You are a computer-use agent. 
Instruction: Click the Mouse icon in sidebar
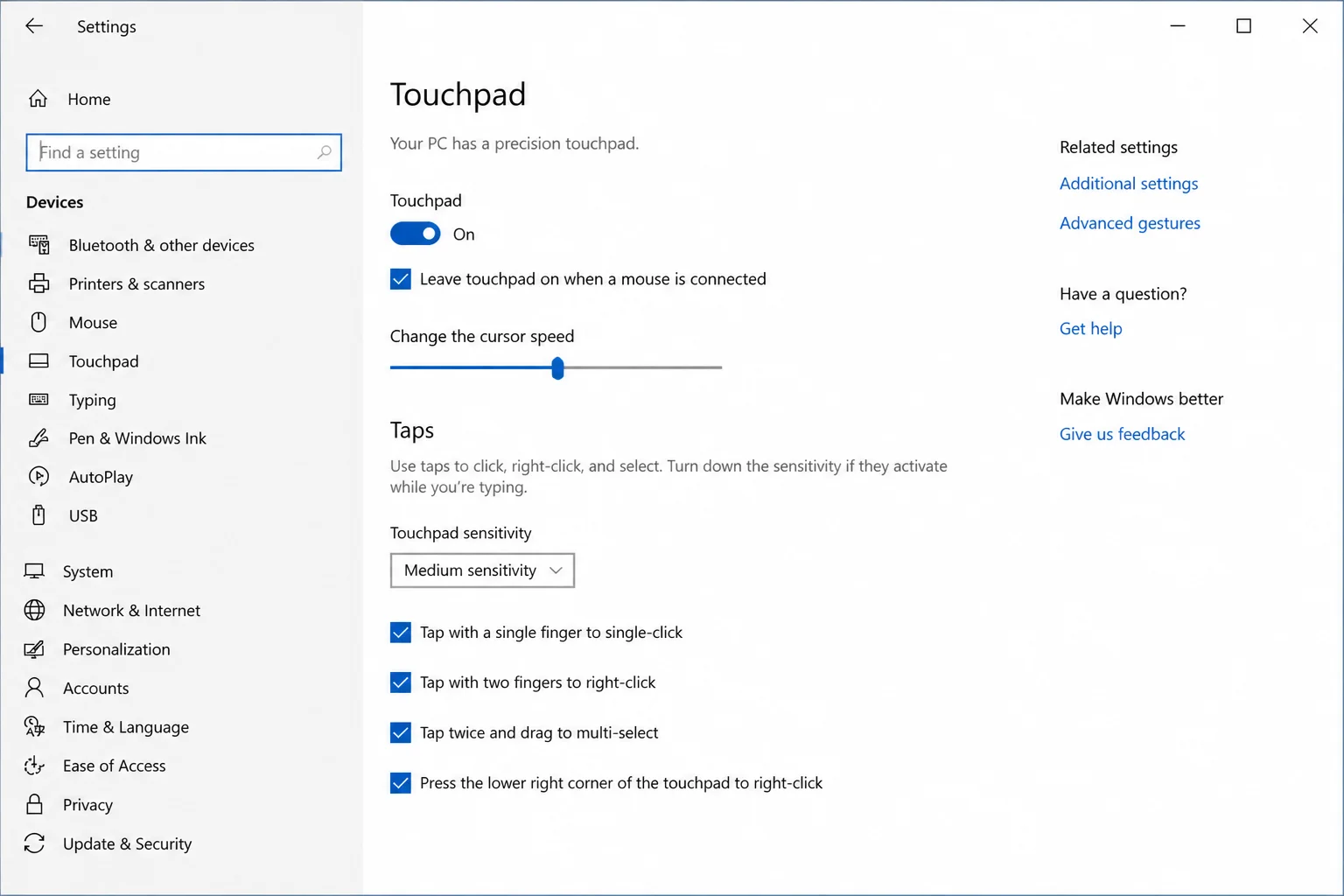(x=38, y=322)
